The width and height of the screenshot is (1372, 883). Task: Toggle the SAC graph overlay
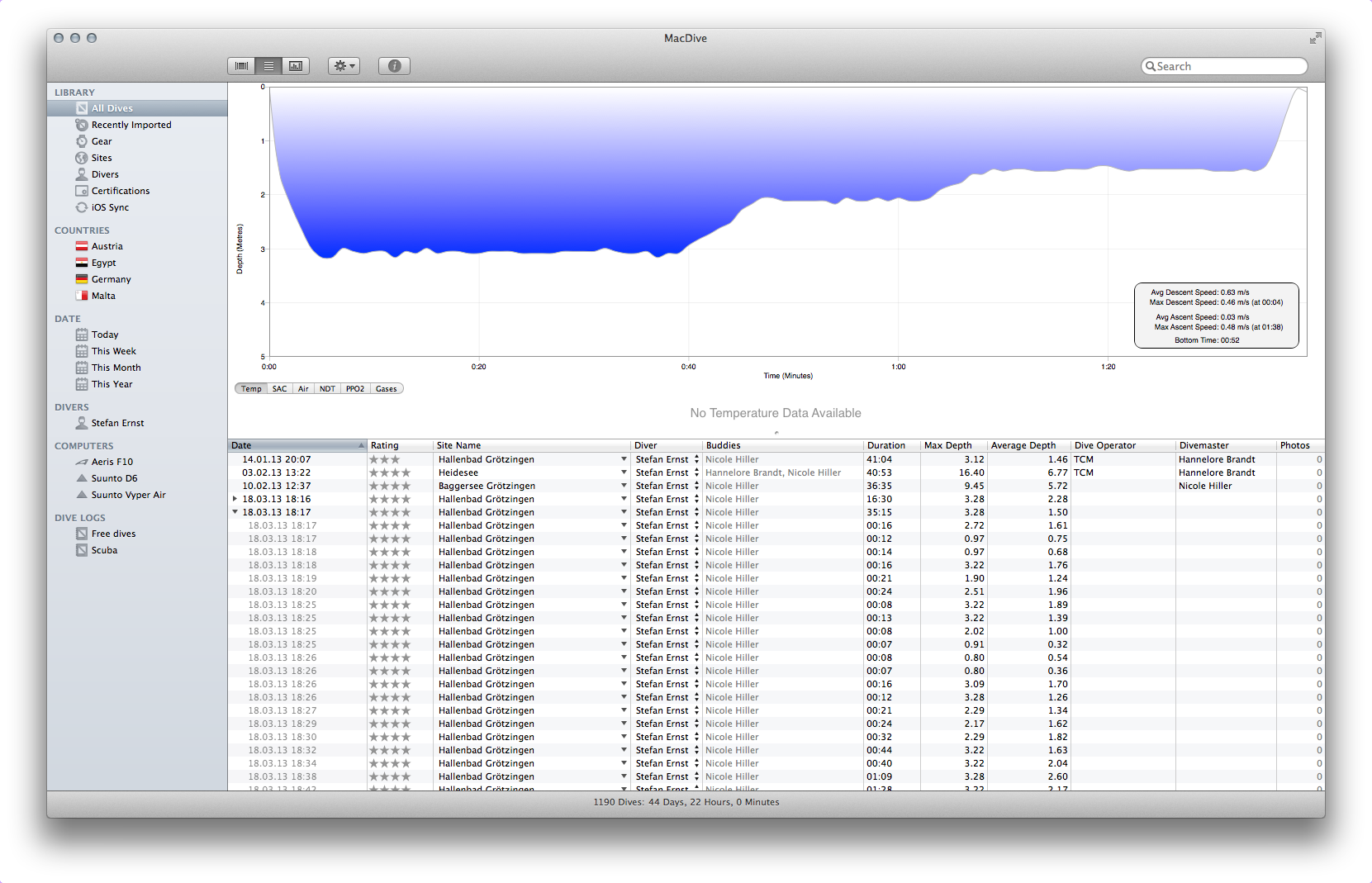tap(280, 389)
